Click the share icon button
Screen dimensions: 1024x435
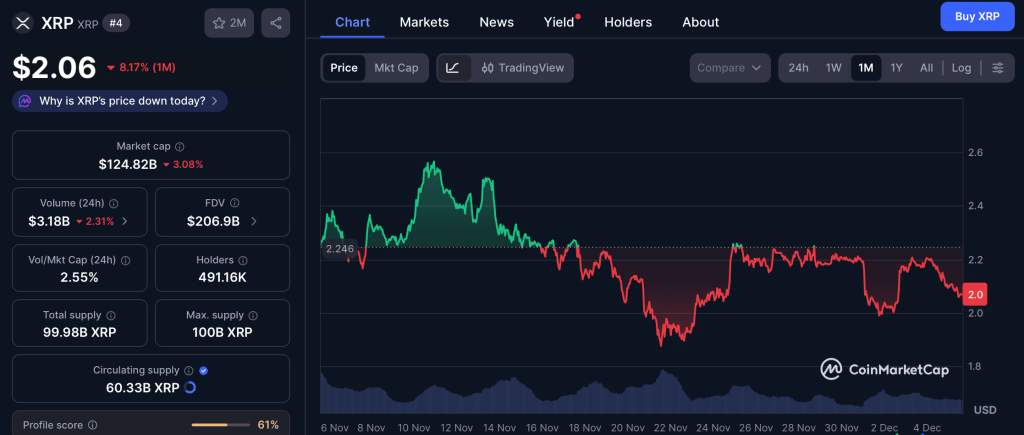click(x=276, y=23)
